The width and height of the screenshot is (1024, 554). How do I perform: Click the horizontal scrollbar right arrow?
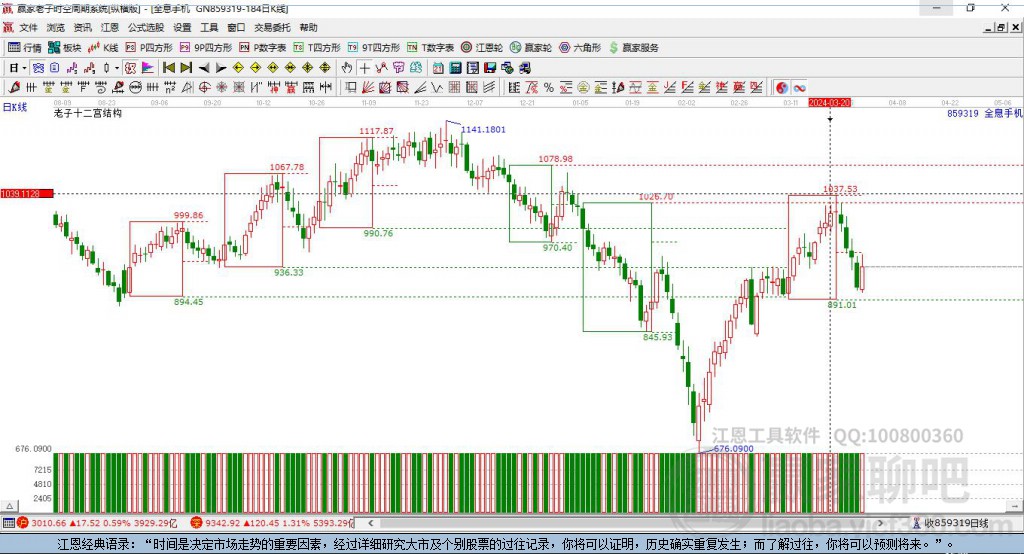coord(880,523)
